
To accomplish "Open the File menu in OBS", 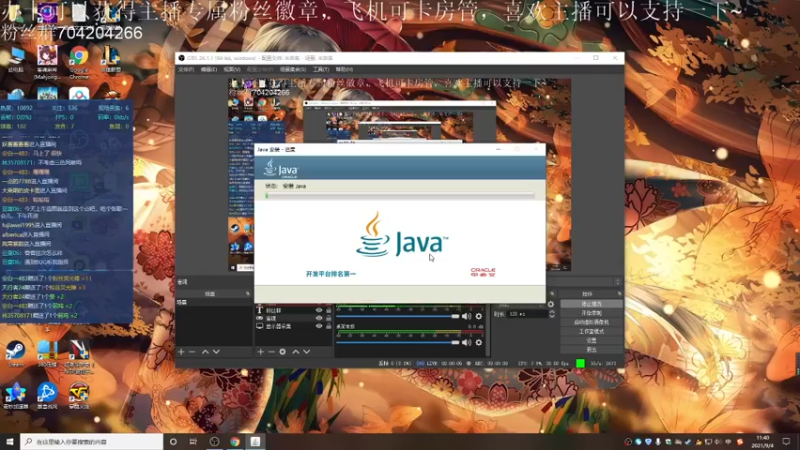I will [186, 69].
